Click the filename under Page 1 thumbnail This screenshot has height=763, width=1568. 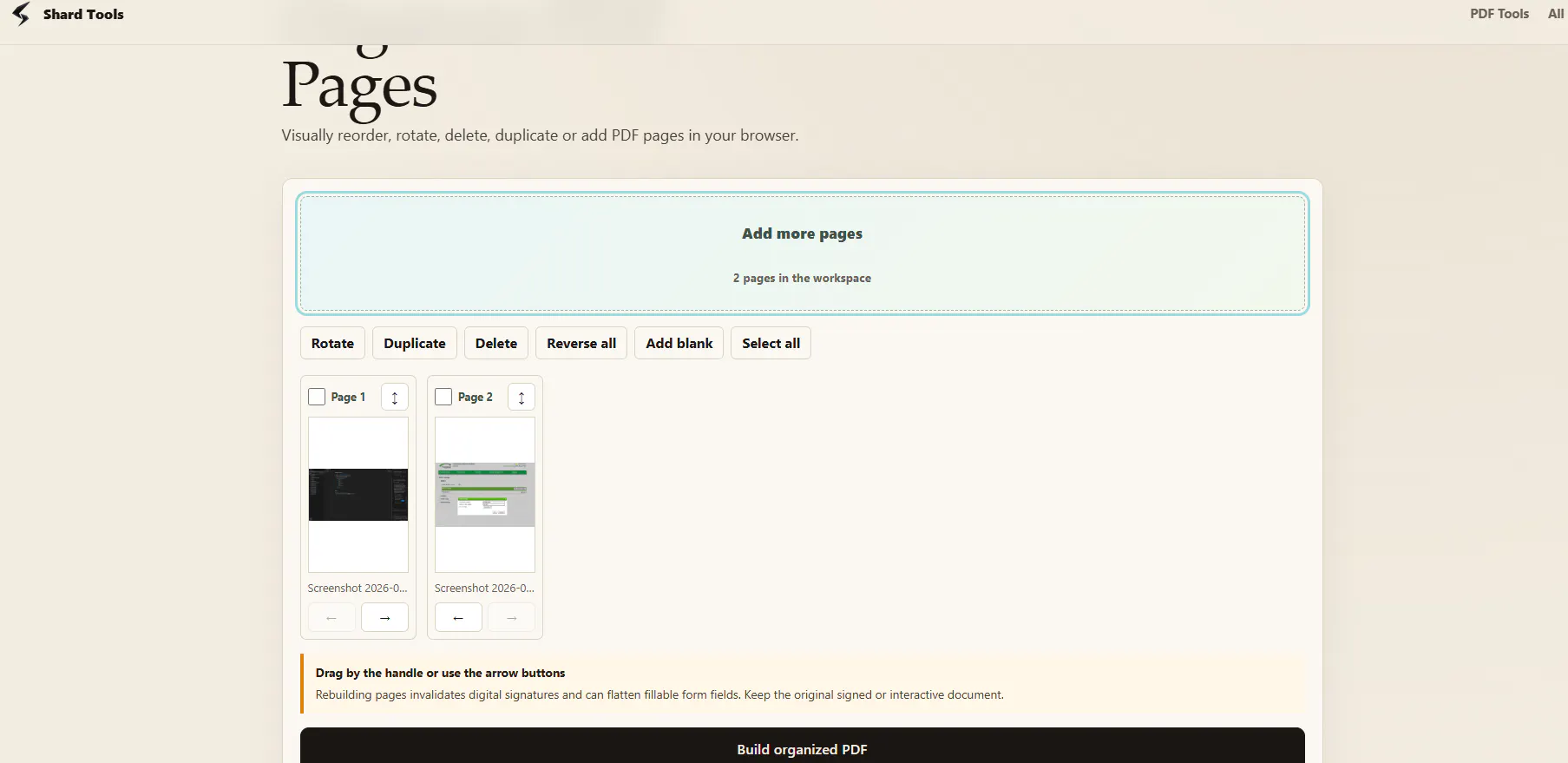point(358,588)
